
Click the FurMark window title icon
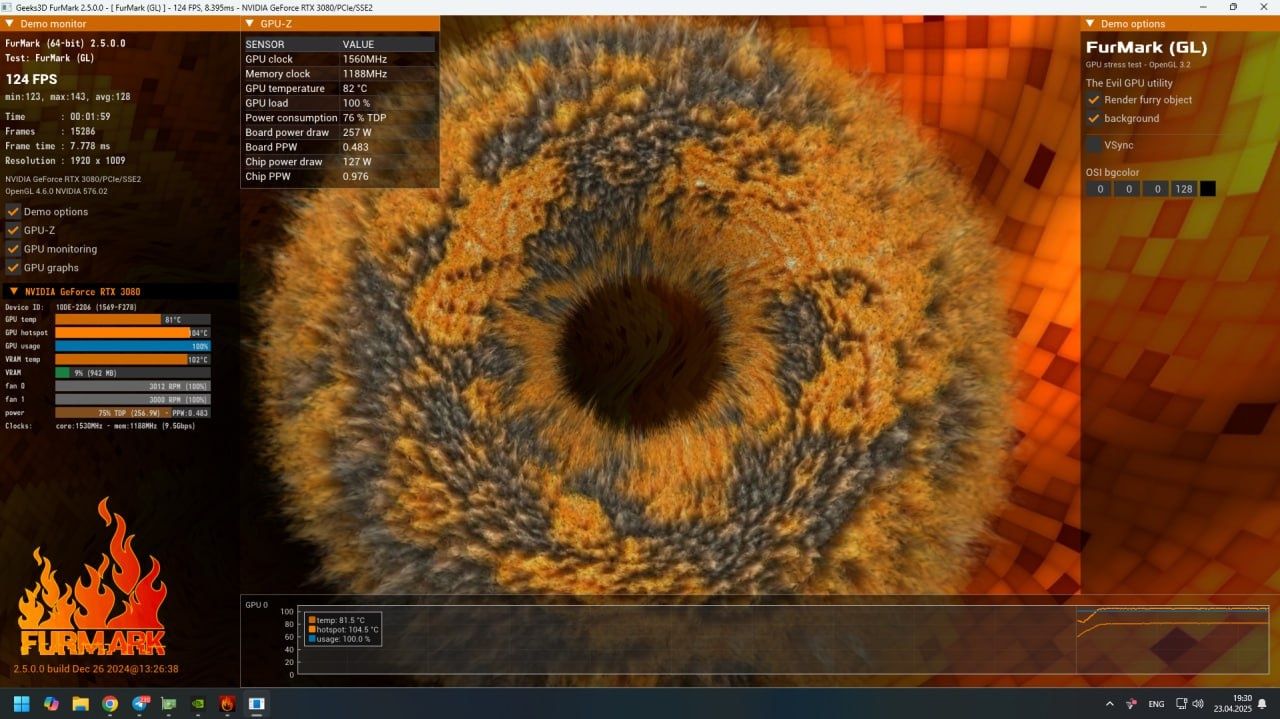point(8,7)
